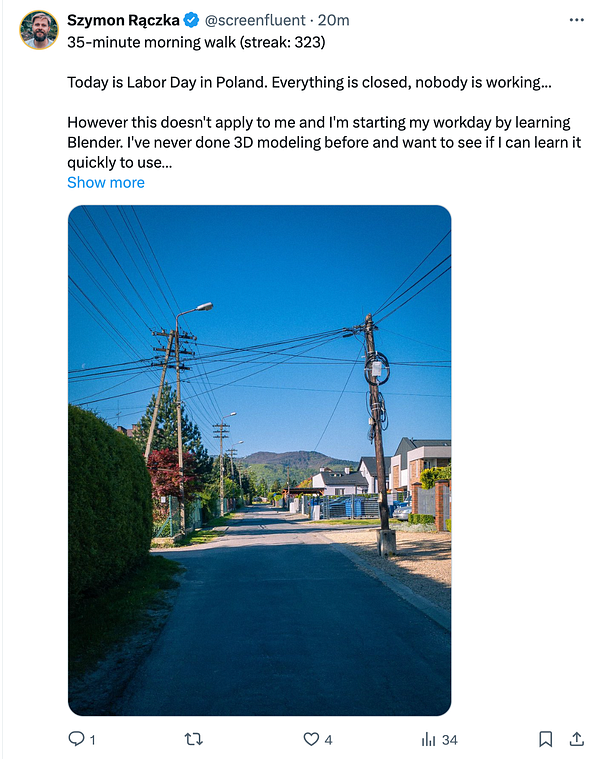Image resolution: width=600 pixels, height=759 pixels.
Task: Click the morning walk streak text line
Action: 196,43
